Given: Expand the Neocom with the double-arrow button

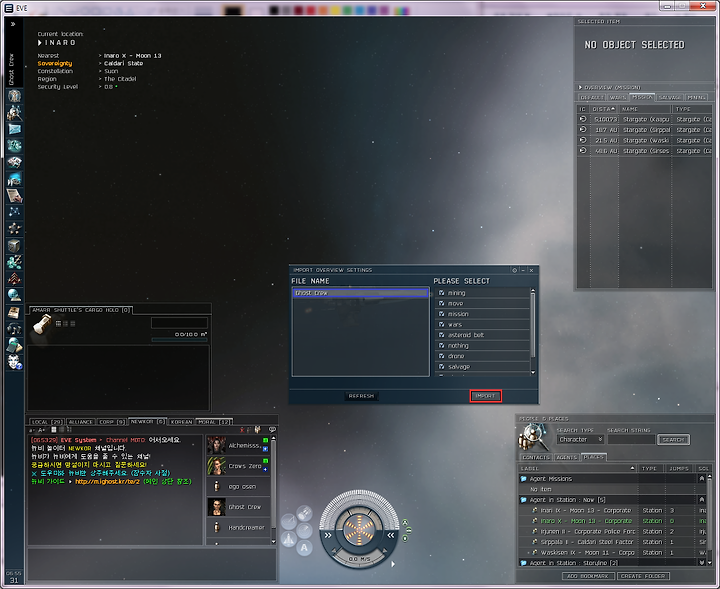Looking at the screenshot, I should coord(13,24).
